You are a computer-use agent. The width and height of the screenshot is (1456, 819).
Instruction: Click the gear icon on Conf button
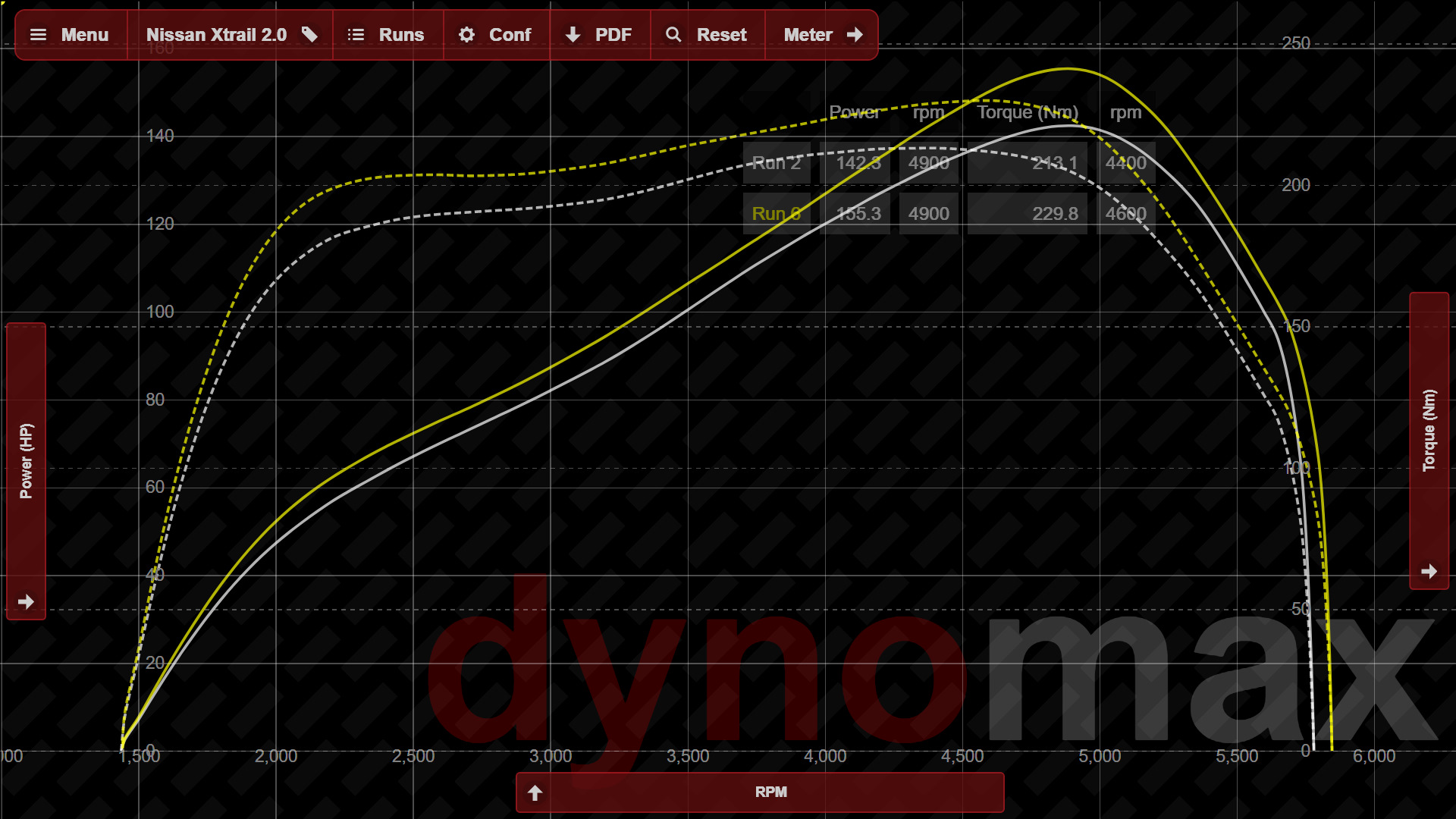[x=466, y=35]
